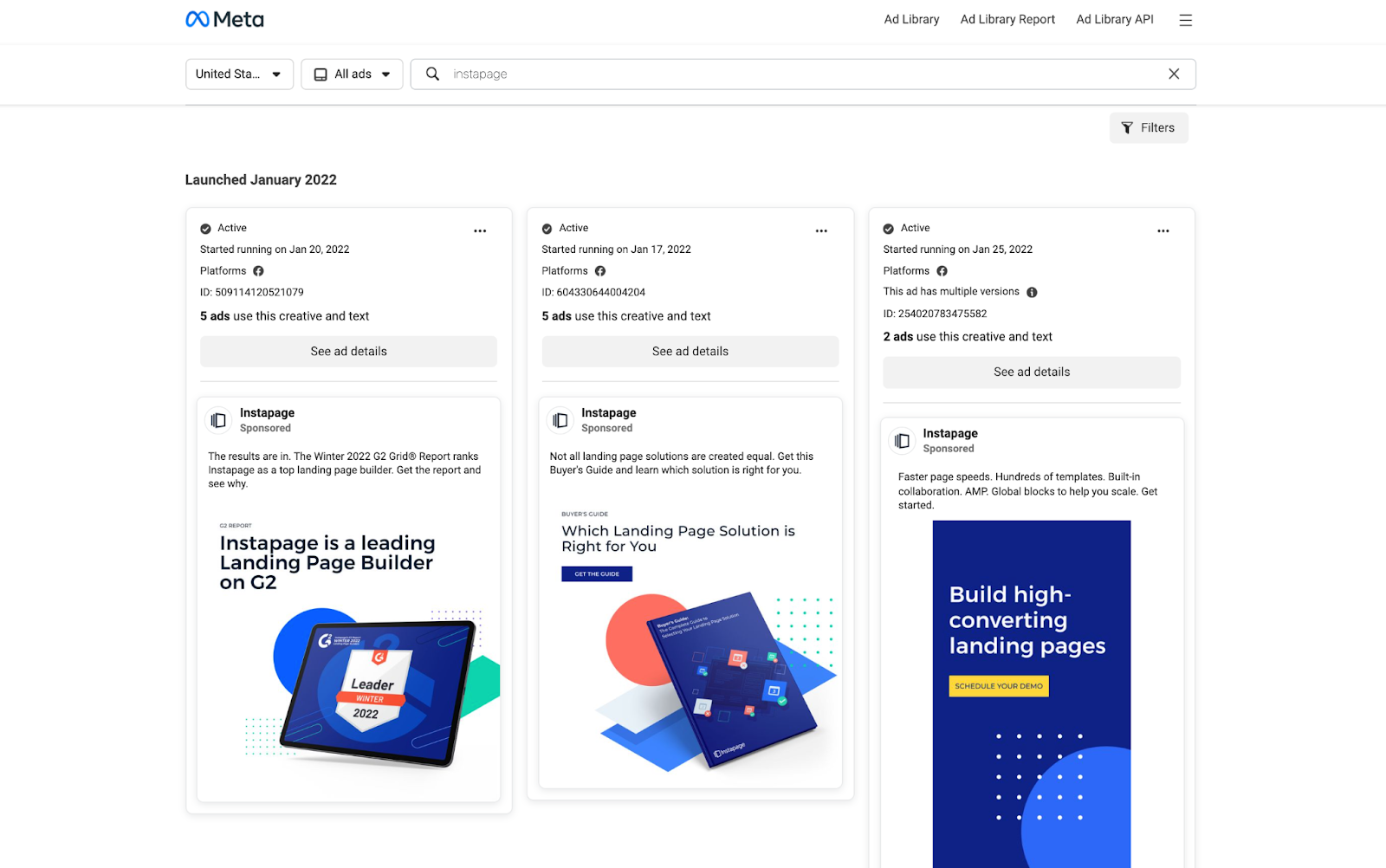Click 'This ad has multiple versions' text
Image resolution: width=1386 pixels, height=868 pixels.
pyautogui.click(x=951, y=292)
